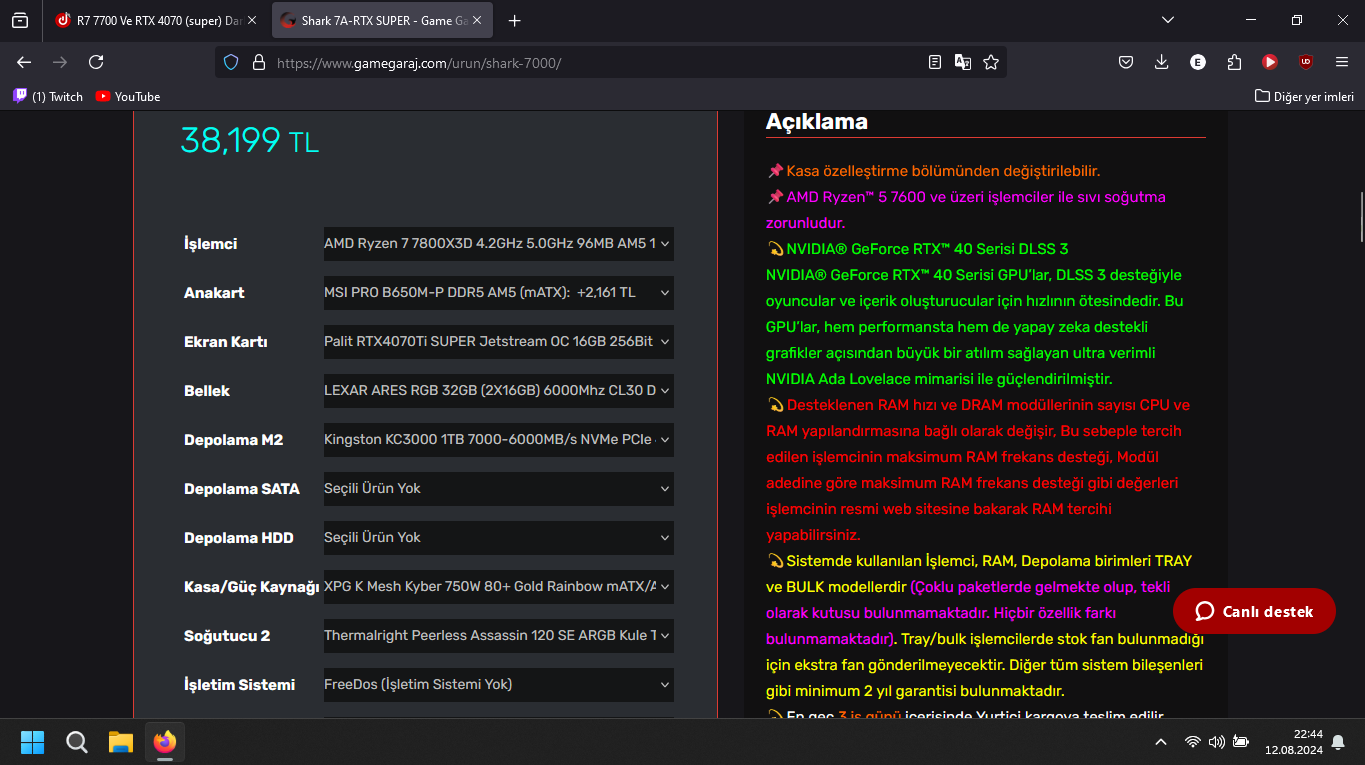Click the translate page icon
Screen dimensions: 1365x765
[963, 62]
